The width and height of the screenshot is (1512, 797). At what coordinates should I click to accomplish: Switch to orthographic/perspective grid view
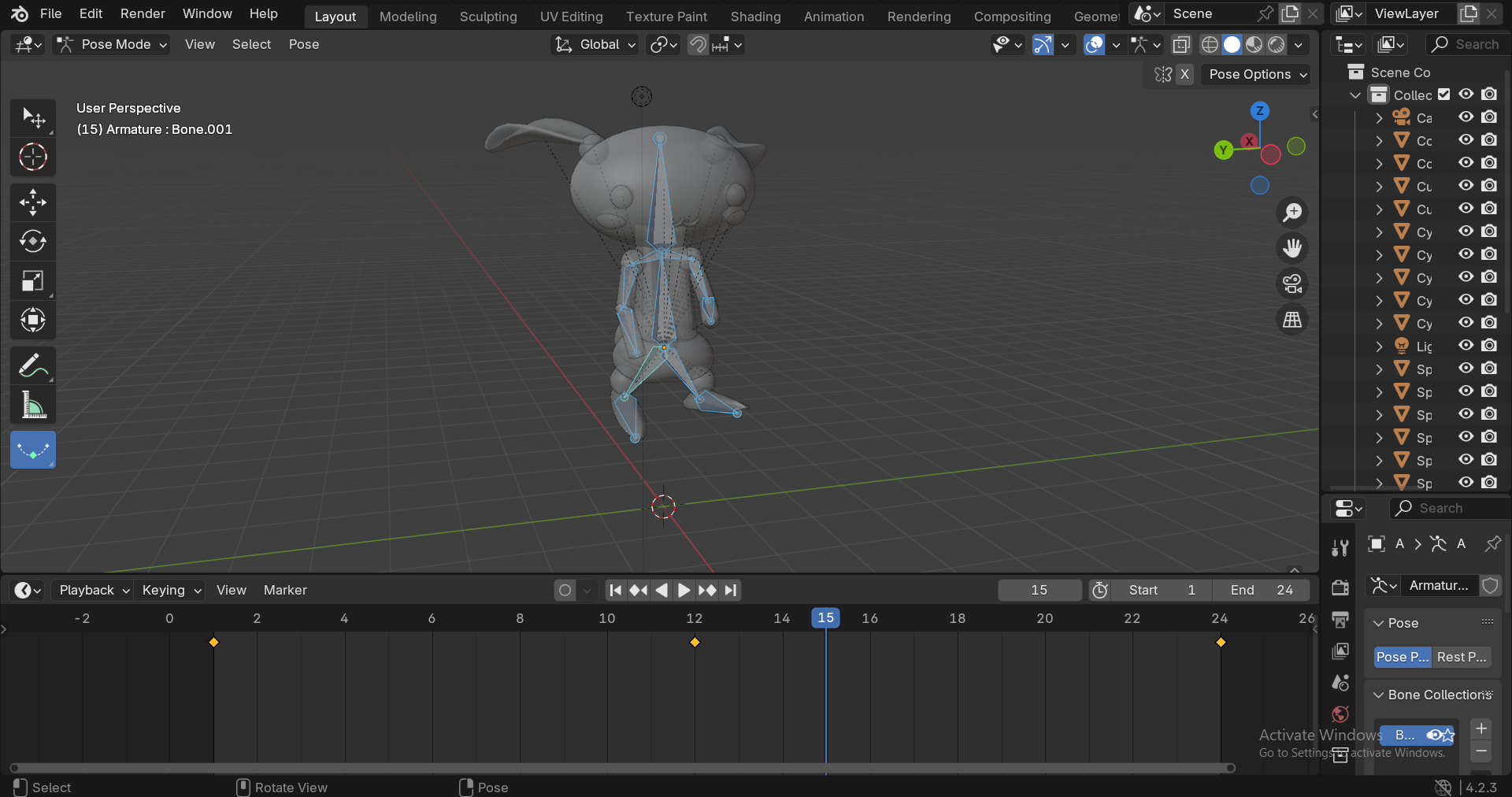coord(1292,320)
